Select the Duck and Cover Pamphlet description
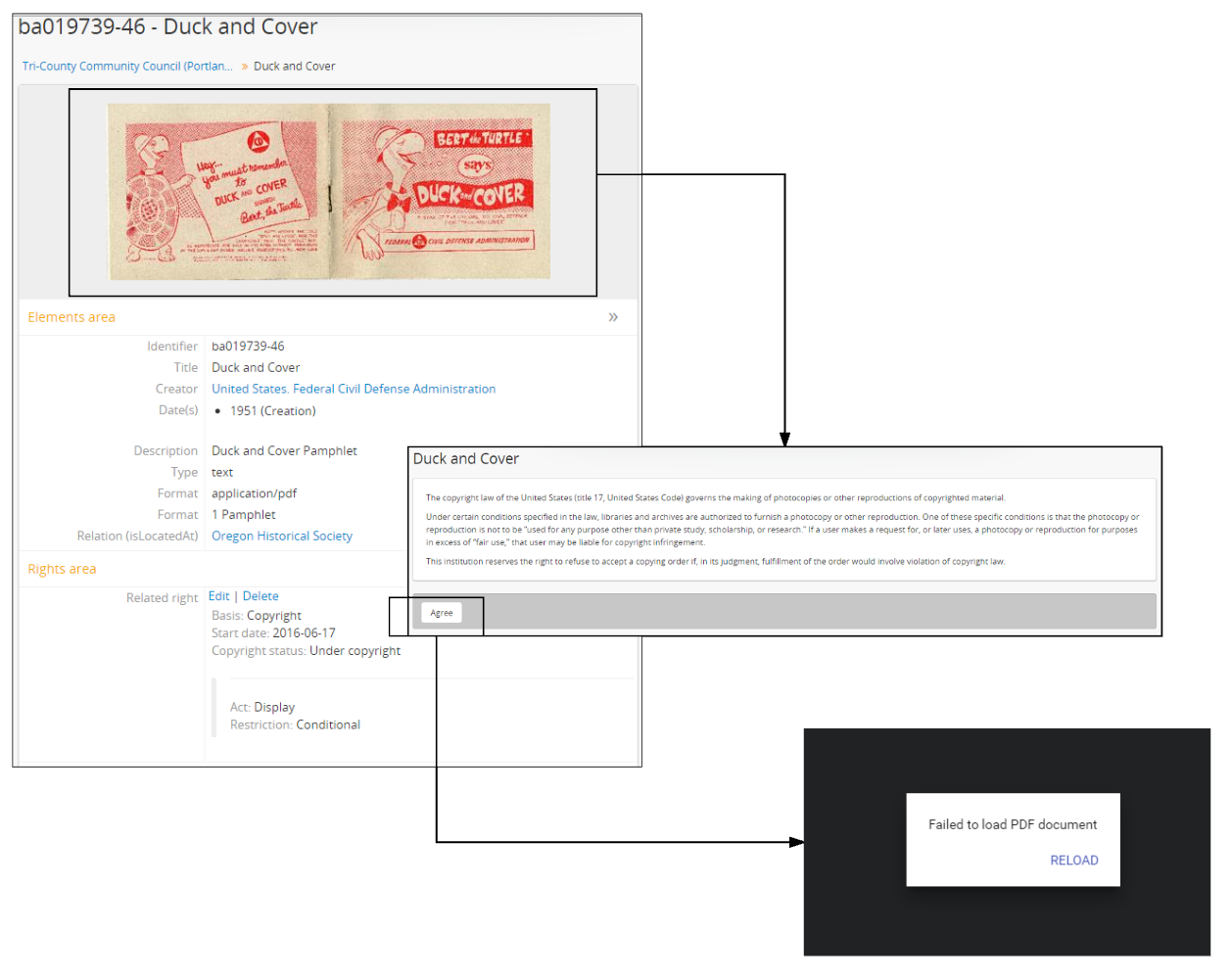This screenshot has width=1232, height=980. tap(284, 451)
